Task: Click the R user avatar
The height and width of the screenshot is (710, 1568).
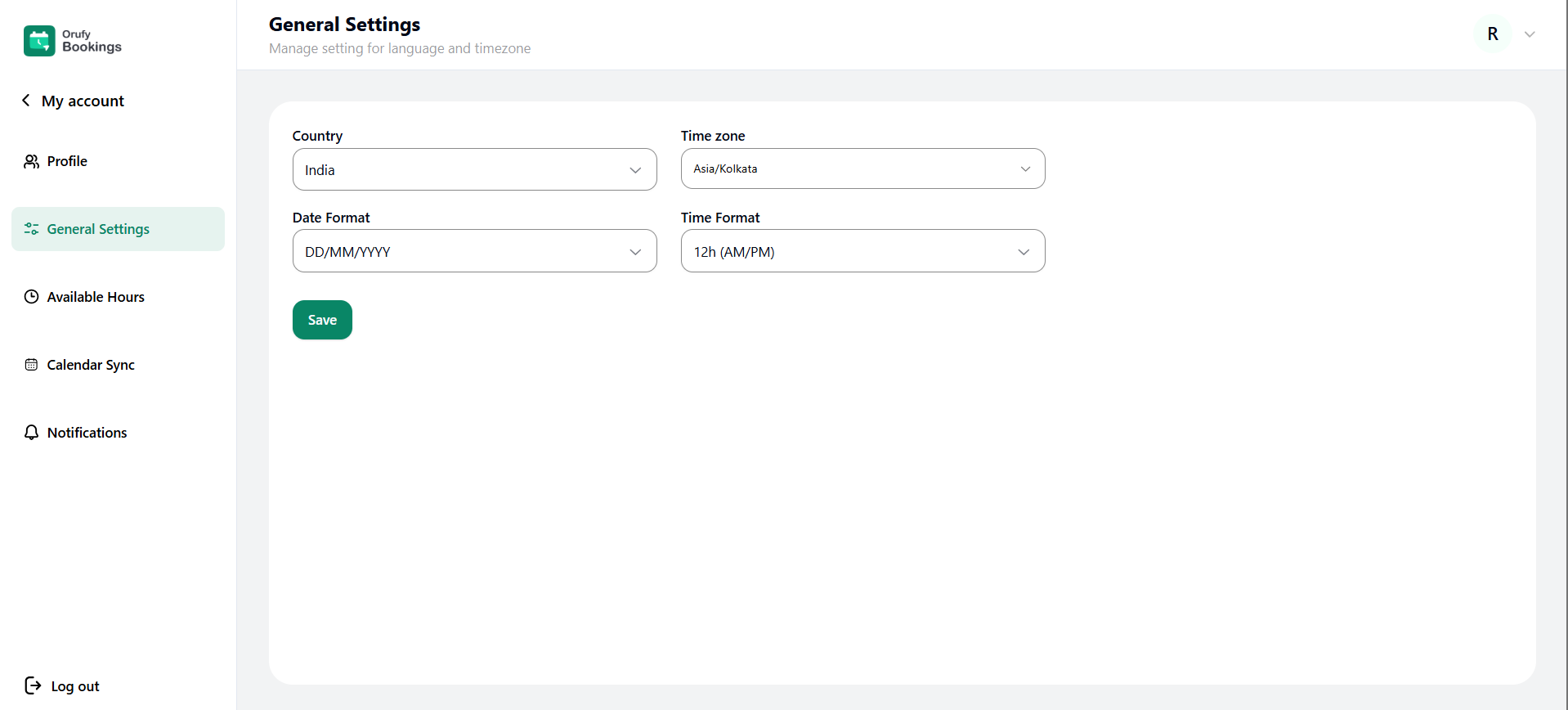Action: 1493,34
